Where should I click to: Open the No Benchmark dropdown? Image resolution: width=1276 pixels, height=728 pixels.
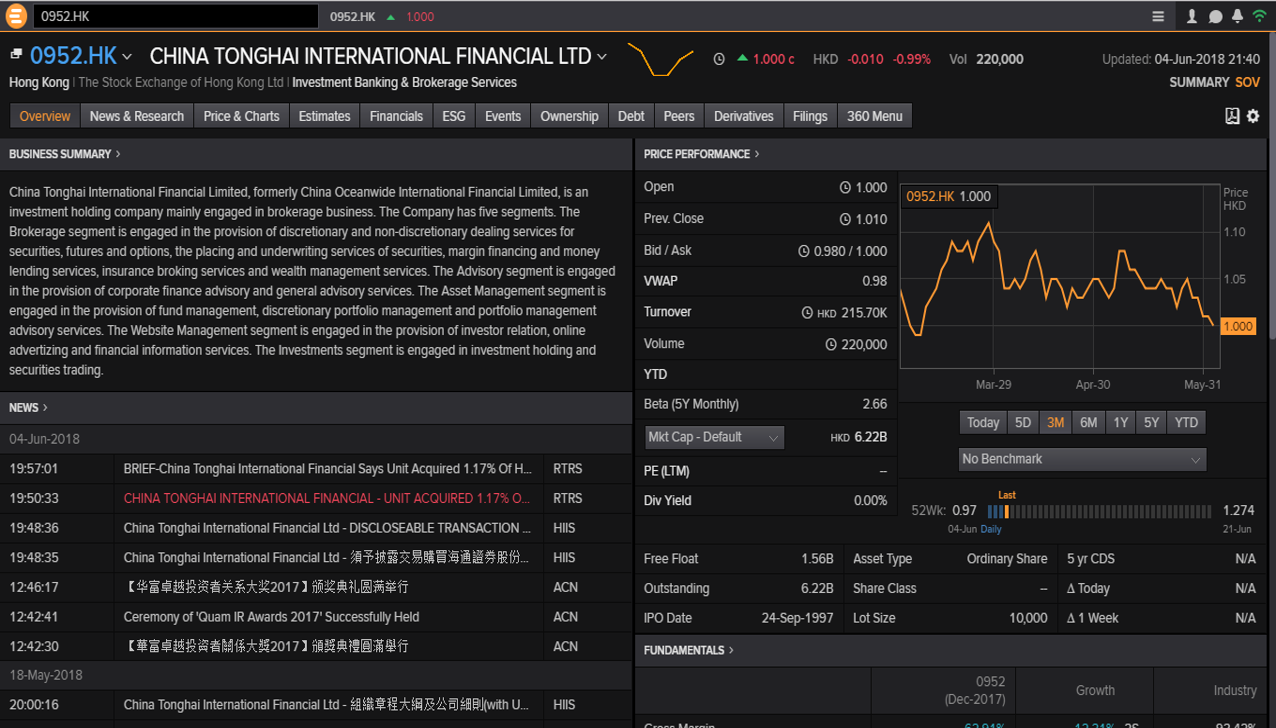[x=1082, y=459]
